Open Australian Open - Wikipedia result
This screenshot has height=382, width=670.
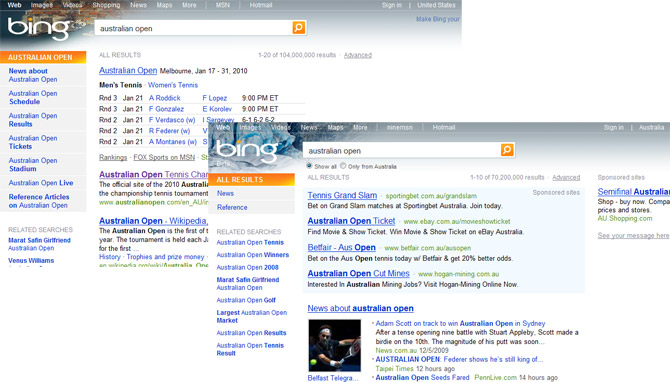153,221
